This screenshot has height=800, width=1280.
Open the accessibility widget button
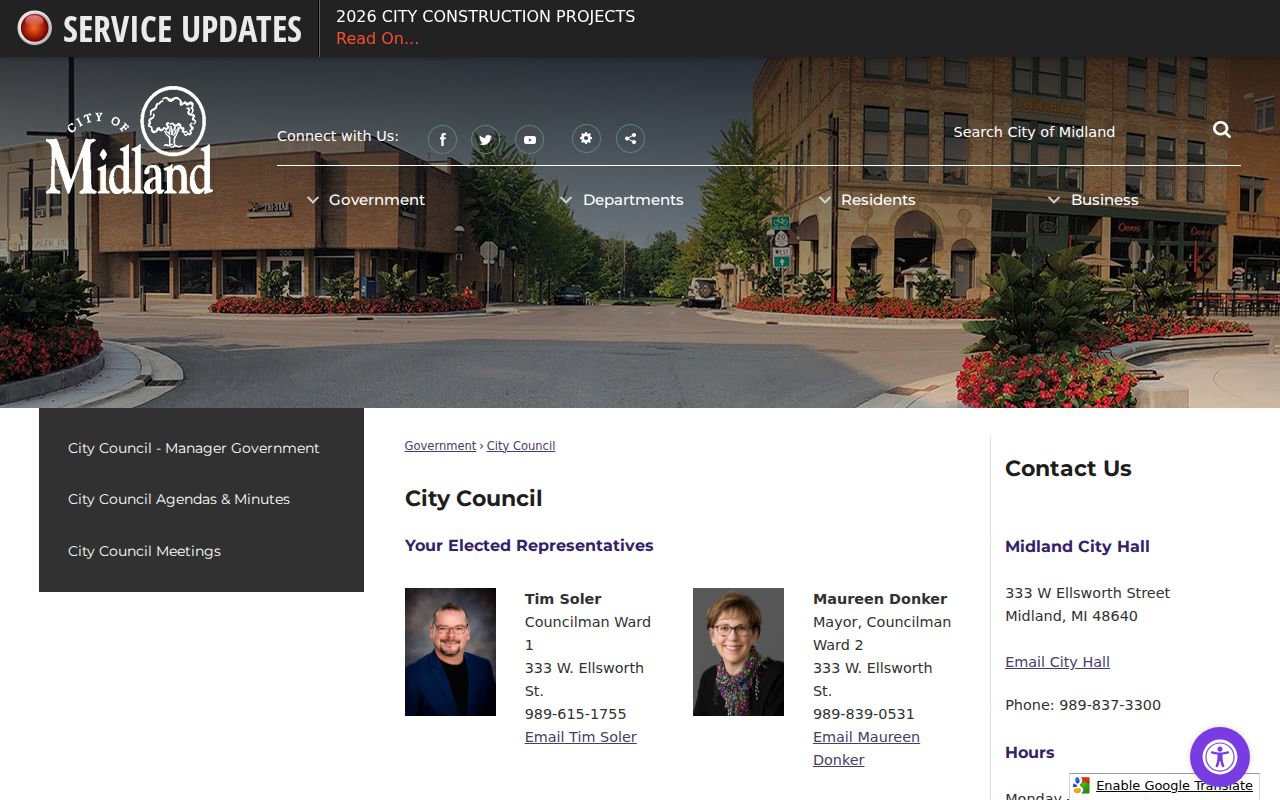coord(1220,757)
